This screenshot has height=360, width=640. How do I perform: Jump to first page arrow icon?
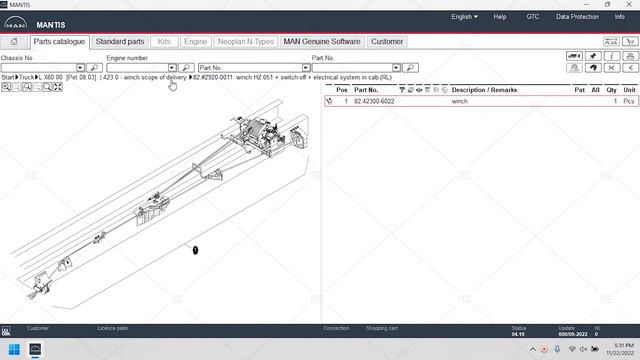pyautogui.click(x=611, y=68)
